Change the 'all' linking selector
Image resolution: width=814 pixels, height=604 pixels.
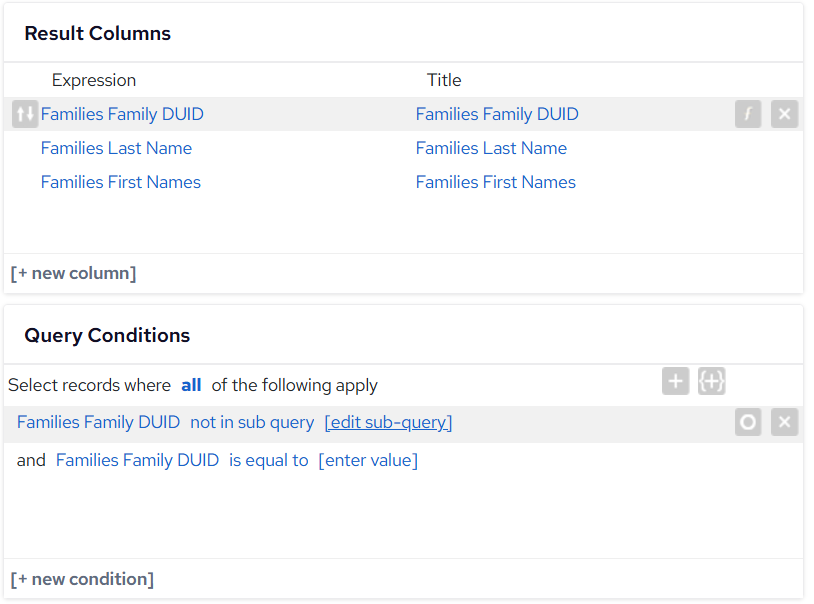[191, 385]
